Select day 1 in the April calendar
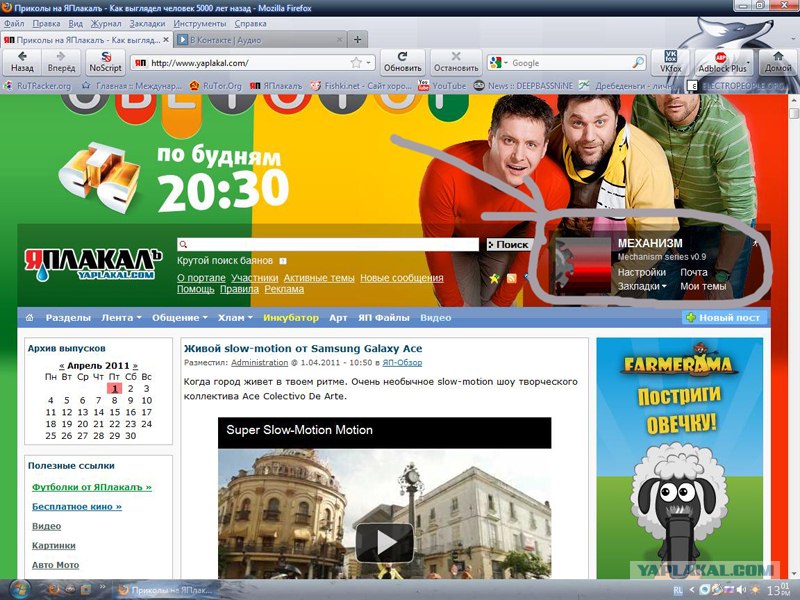 click(115, 388)
